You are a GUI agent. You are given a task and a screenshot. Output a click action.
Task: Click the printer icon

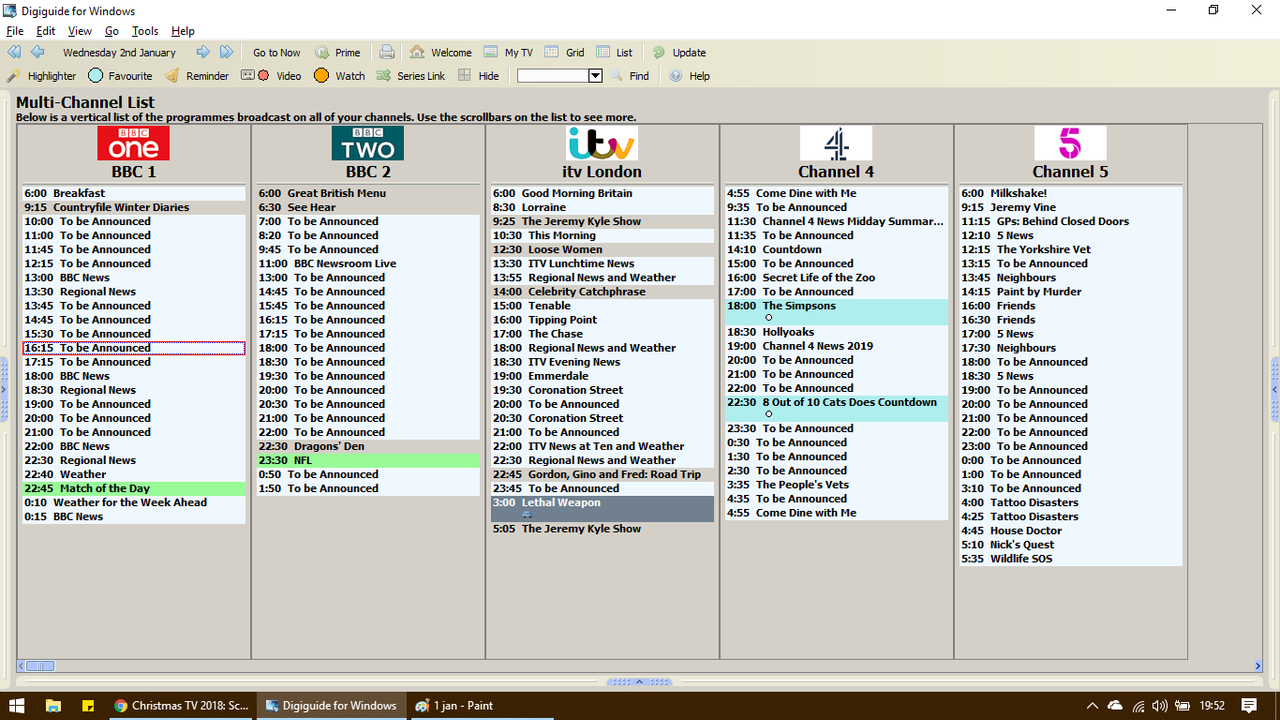387,52
